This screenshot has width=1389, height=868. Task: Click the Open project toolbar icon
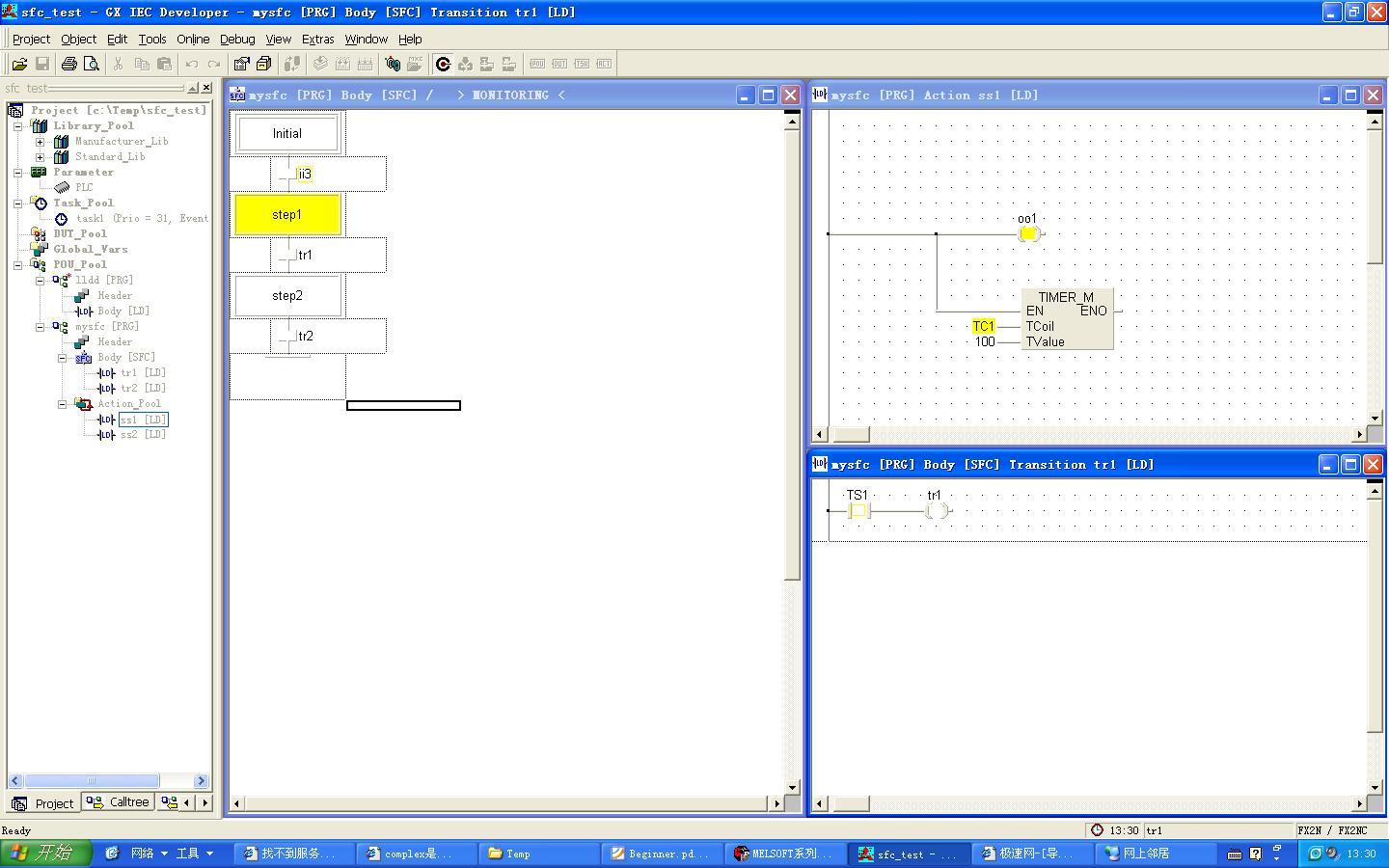(19, 64)
